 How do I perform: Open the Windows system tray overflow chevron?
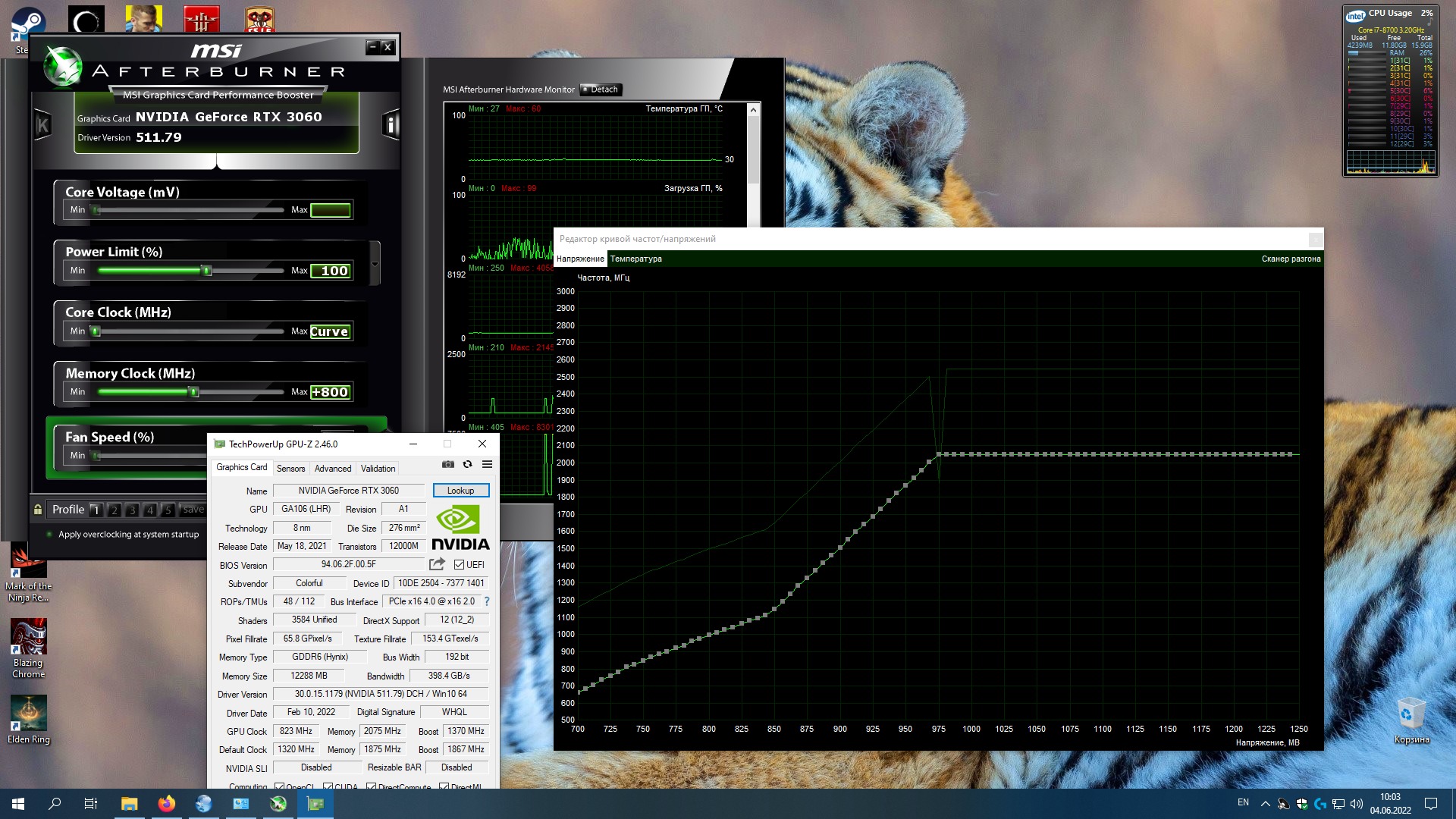1265,803
